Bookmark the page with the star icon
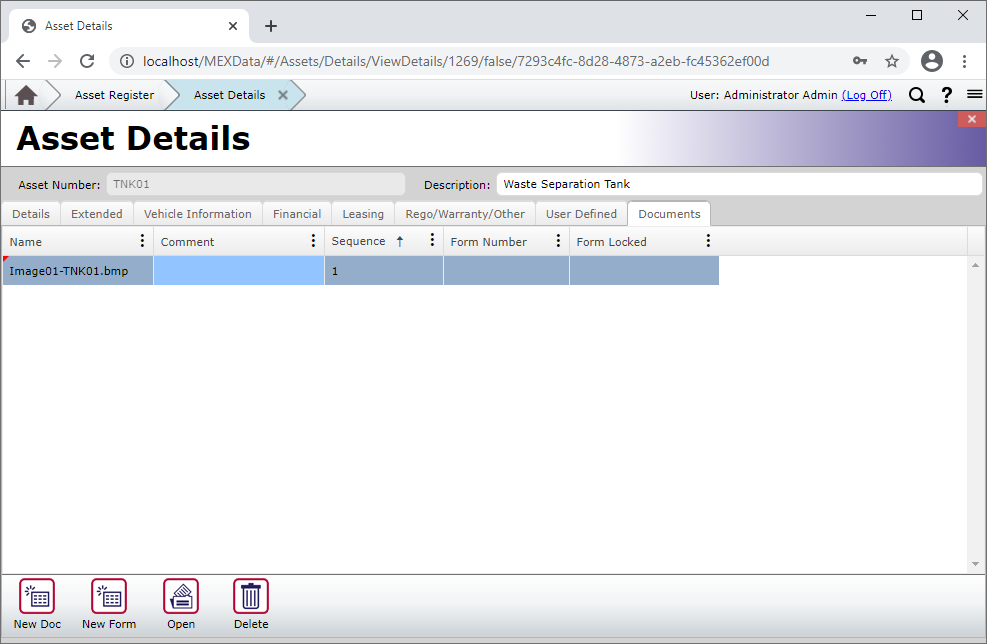 [x=891, y=61]
